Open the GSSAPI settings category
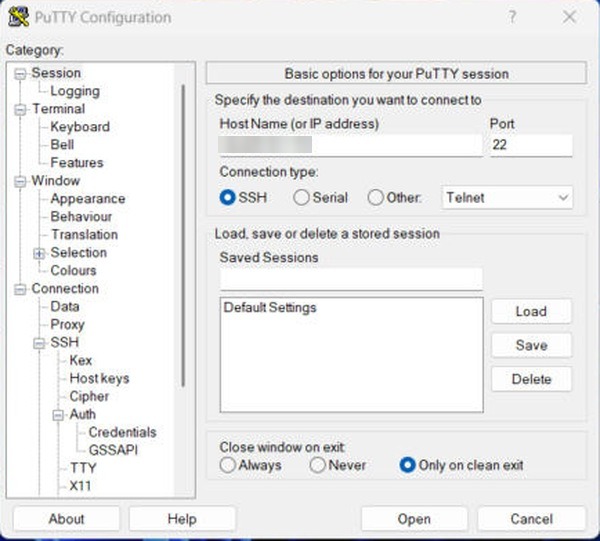Viewport: 600px width, 541px height. 113,450
